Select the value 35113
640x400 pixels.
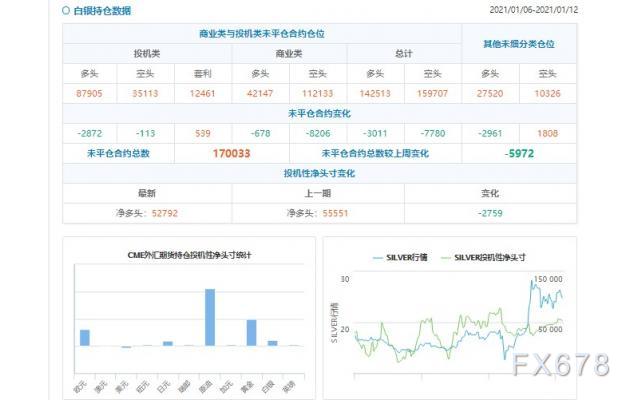145,93
